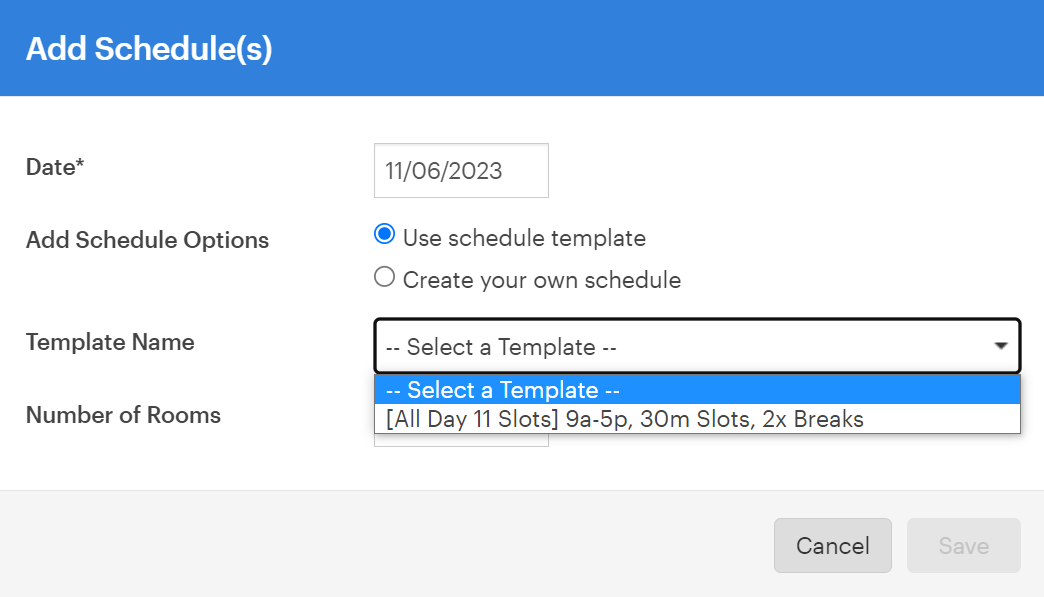The height and width of the screenshot is (597, 1044).
Task: Click the Number of Rooms label
Action: (x=123, y=415)
